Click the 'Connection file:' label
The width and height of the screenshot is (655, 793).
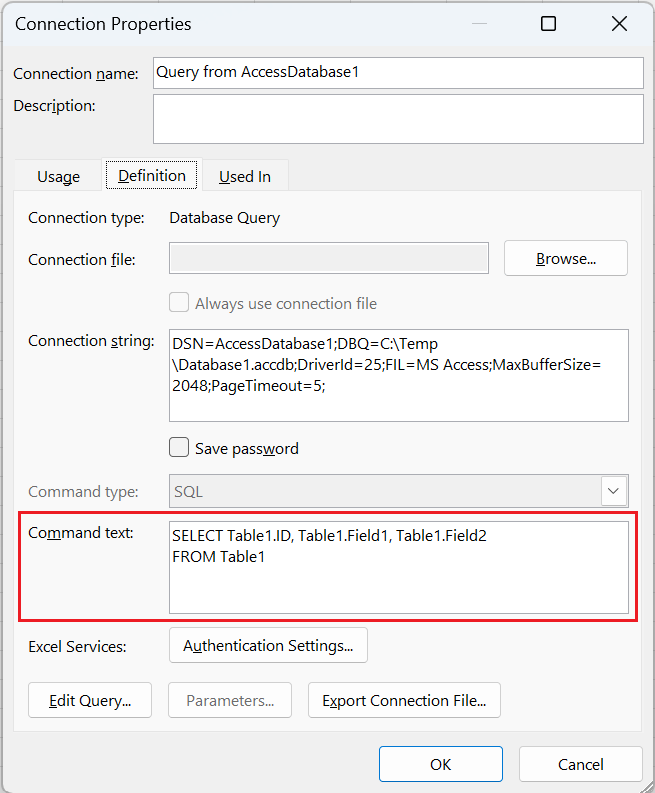[82, 259]
